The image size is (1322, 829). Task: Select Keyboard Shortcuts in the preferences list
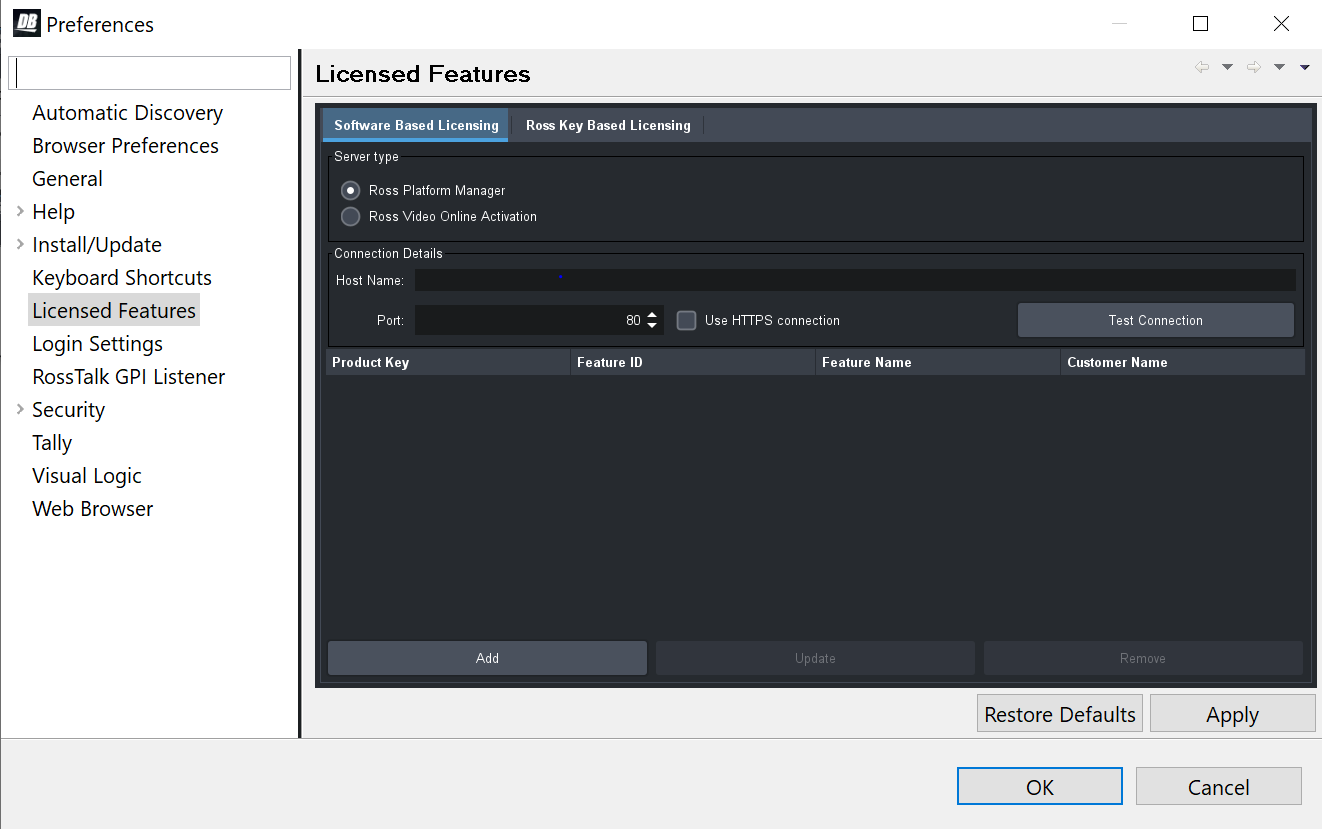click(121, 277)
